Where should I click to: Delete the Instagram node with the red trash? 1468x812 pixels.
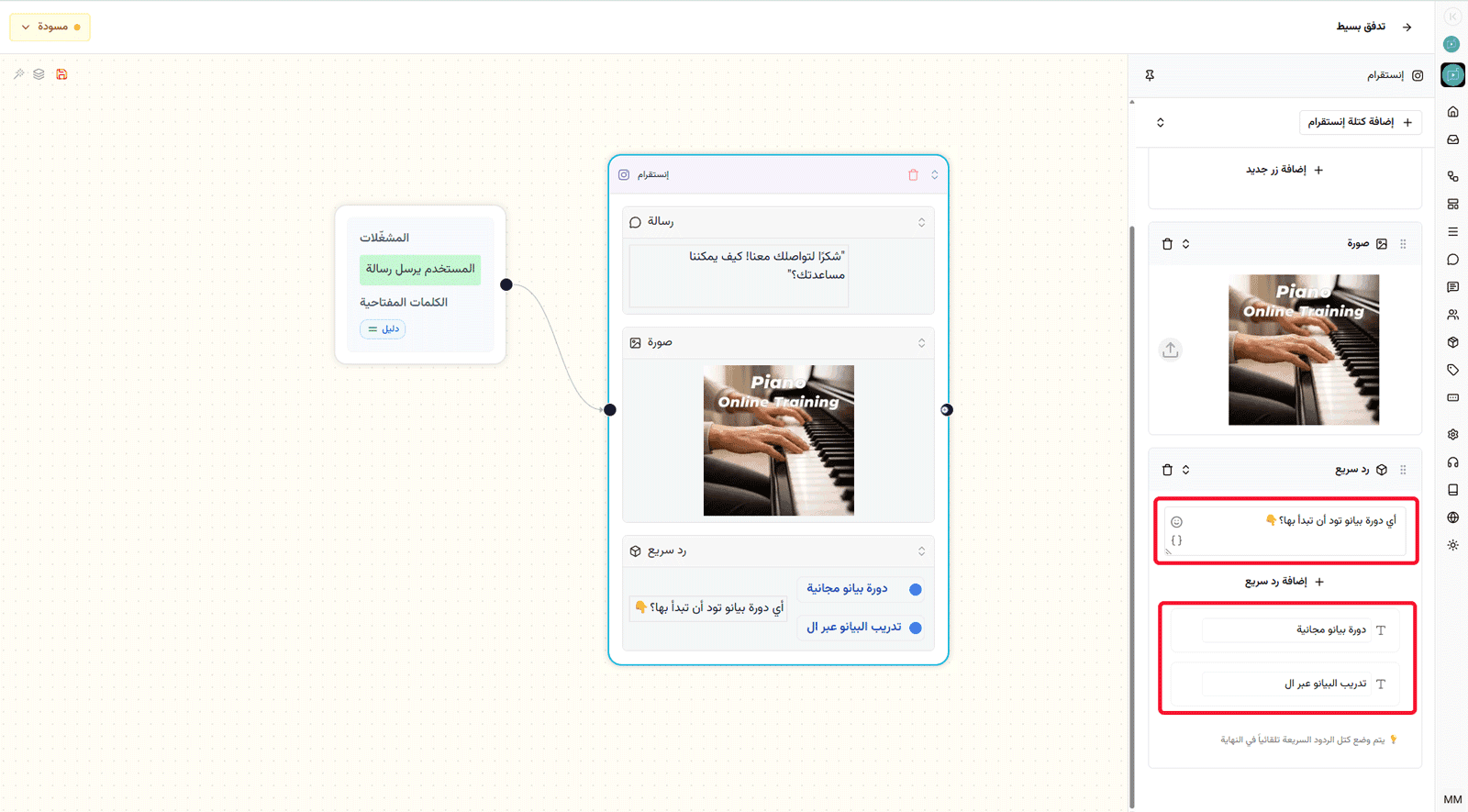point(913,174)
